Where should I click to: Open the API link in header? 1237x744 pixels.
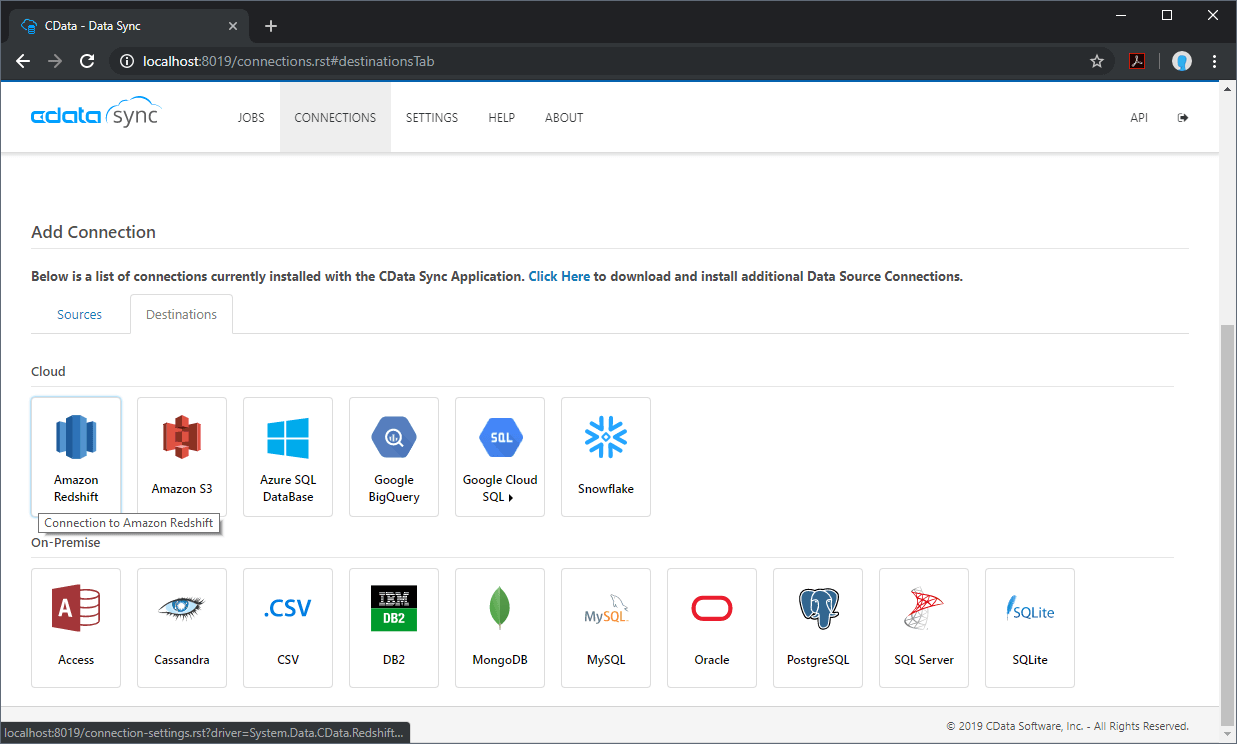[x=1139, y=118]
